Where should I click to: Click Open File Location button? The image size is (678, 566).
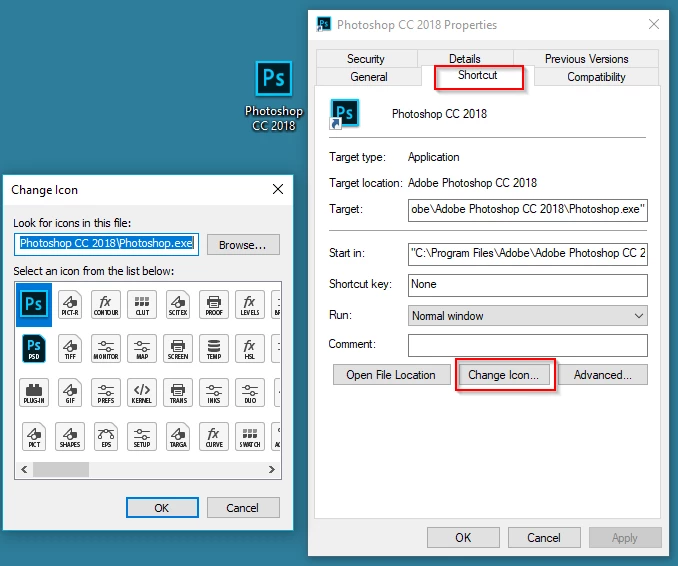point(391,375)
